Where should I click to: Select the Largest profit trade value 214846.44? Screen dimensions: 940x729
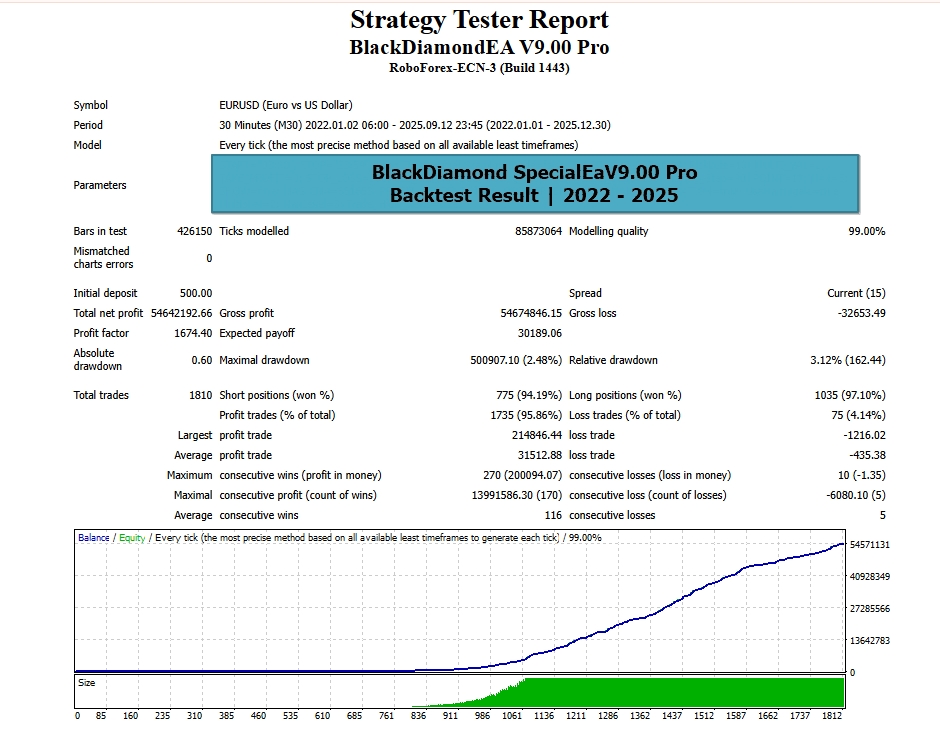[537, 435]
